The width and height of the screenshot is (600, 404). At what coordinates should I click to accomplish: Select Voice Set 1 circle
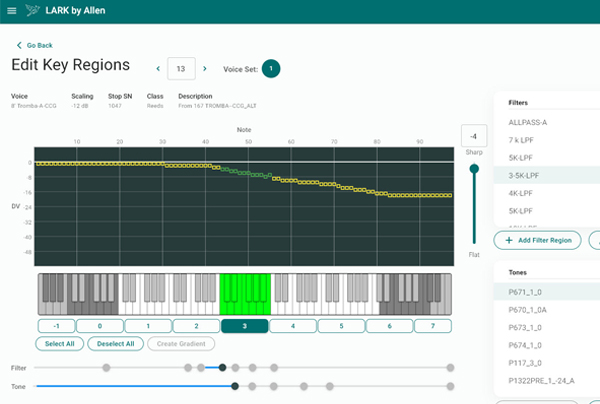tap(271, 69)
